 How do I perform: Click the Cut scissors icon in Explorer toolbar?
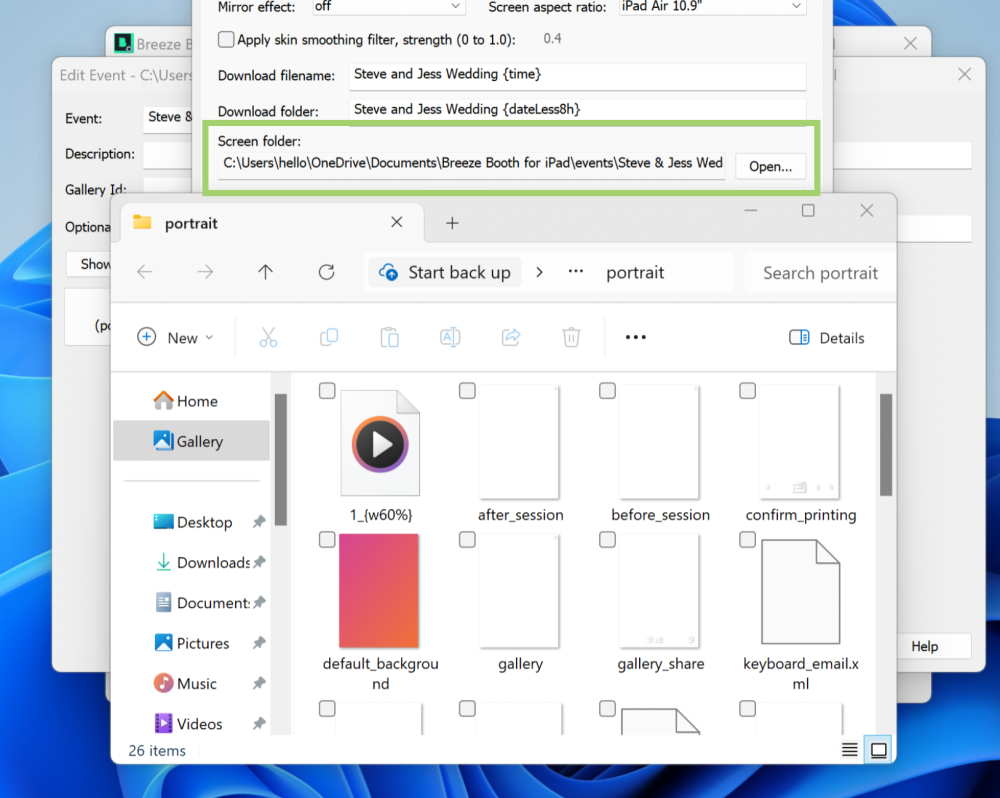pyautogui.click(x=268, y=337)
